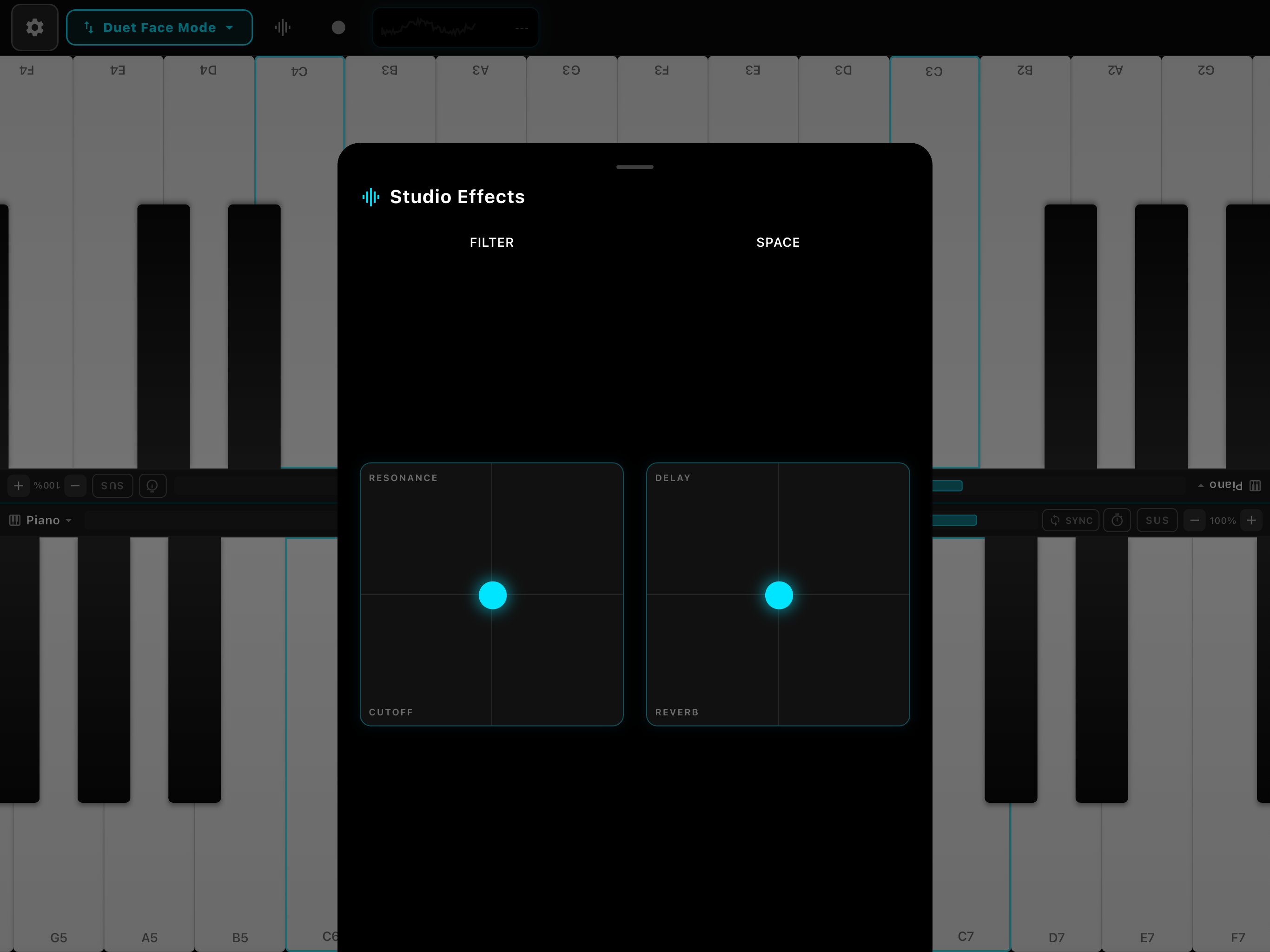
Task: Increase lower keyboard zoom with plus
Action: [1251, 520]
